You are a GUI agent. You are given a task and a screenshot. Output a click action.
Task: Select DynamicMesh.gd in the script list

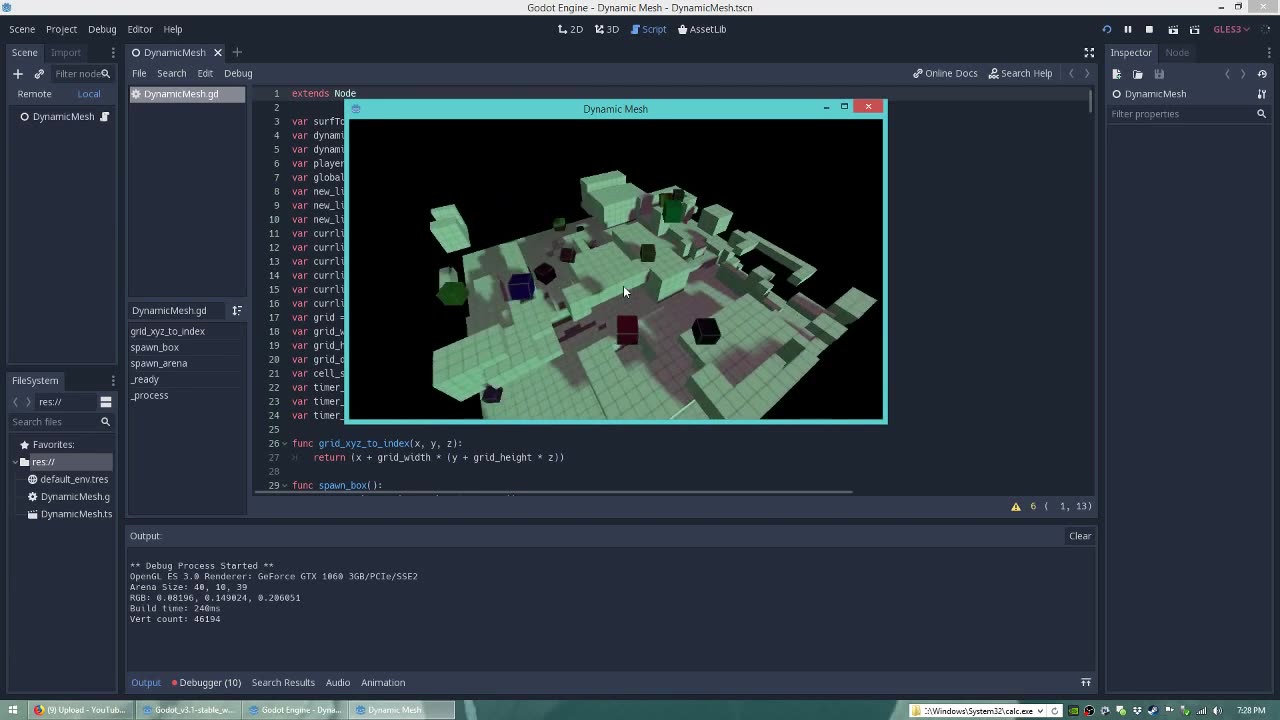pyautogui.click(x=186, y=94)
